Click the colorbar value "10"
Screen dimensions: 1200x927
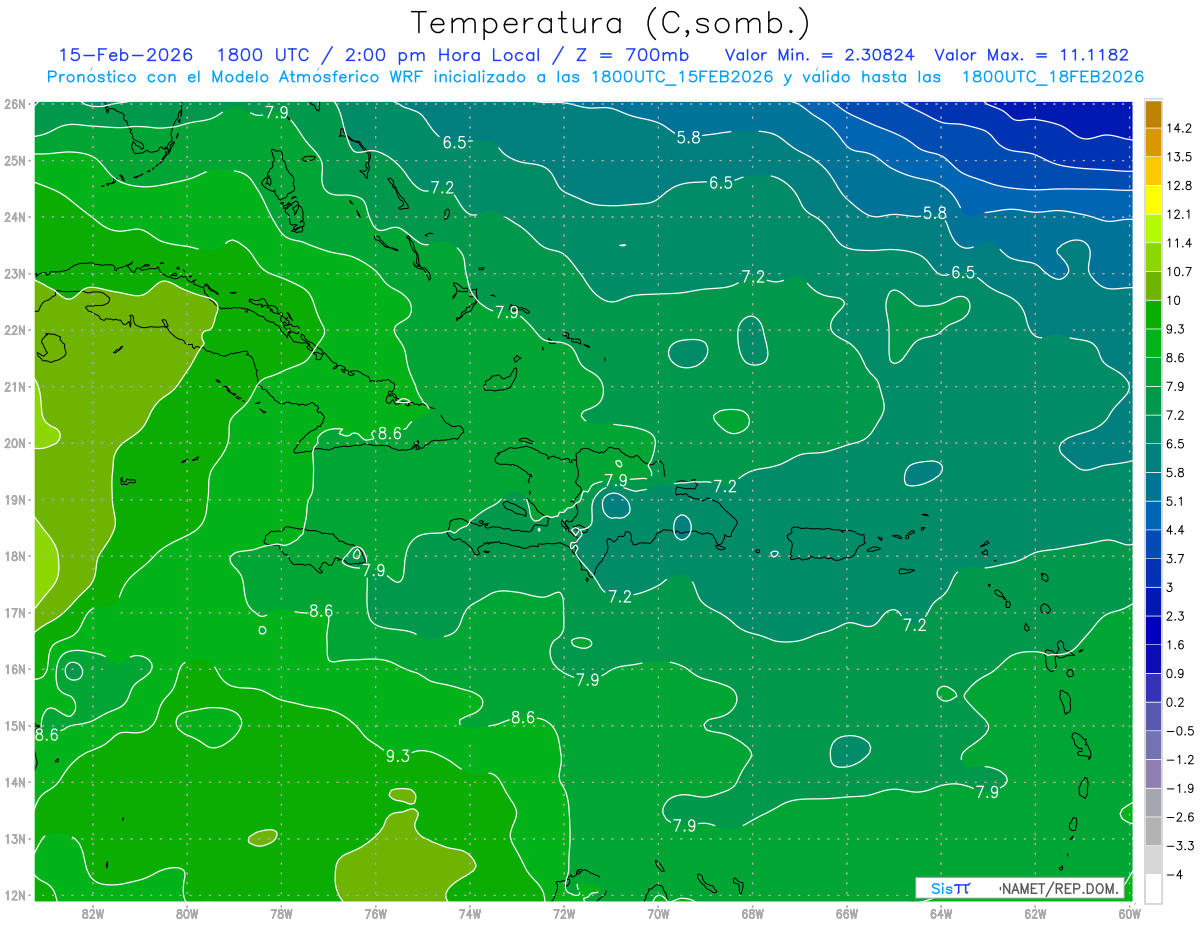(1174, 300)
